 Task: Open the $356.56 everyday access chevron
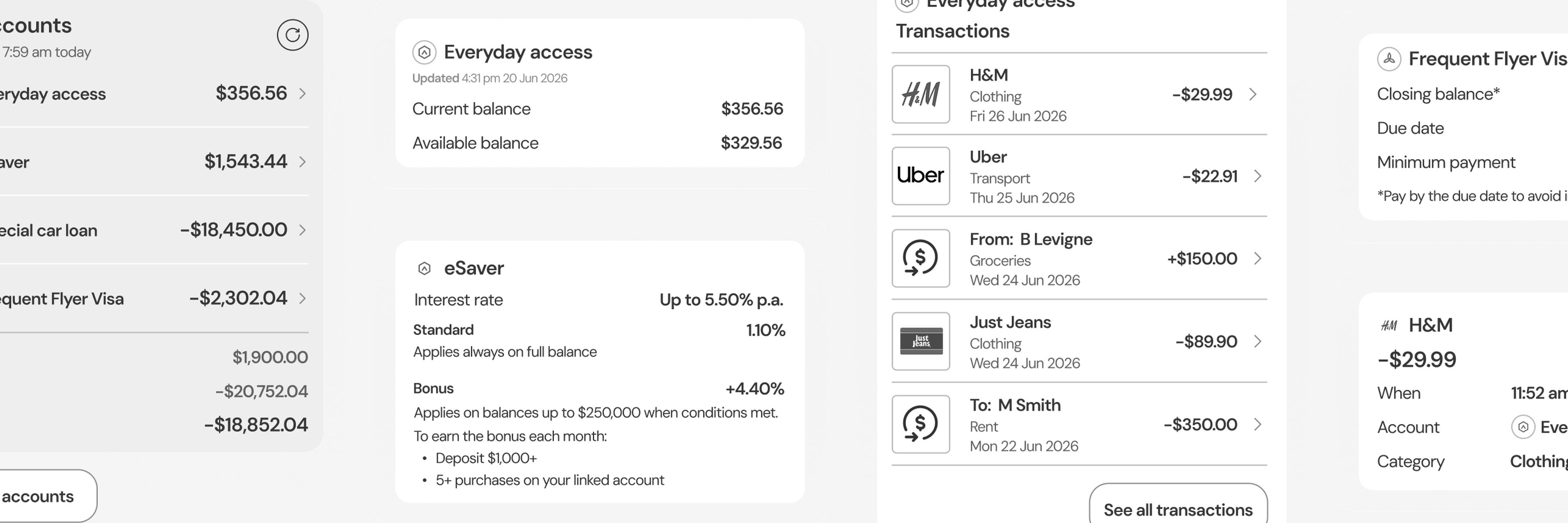(303, 93)
